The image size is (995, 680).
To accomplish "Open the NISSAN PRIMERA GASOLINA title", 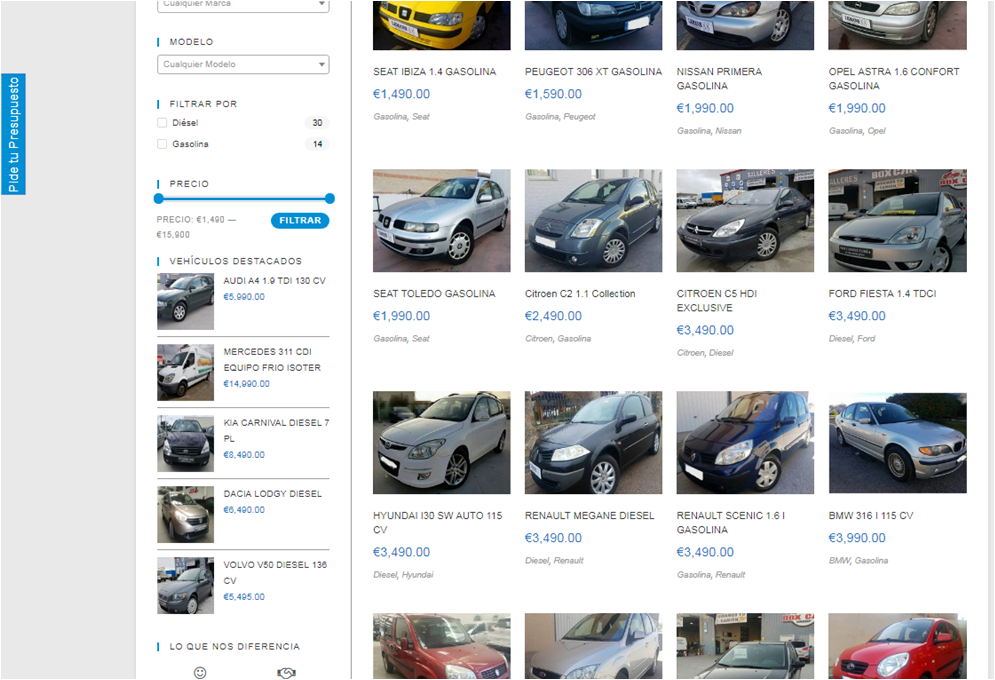I will [x=719, y=79].
